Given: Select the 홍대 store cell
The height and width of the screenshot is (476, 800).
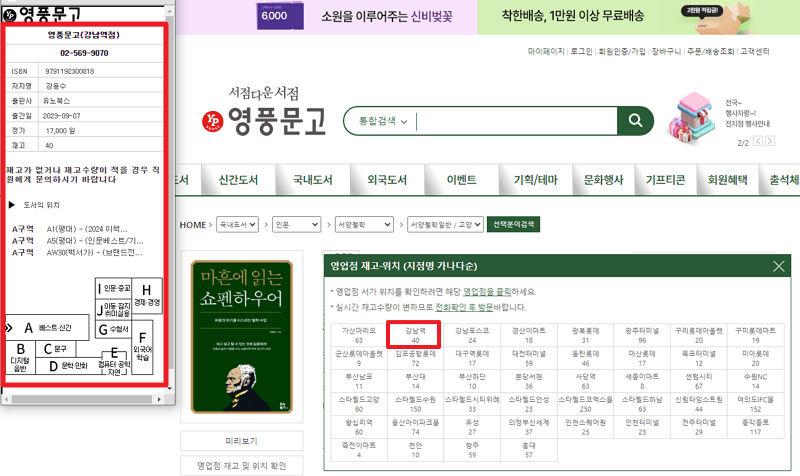Looking at the screenshot, I should point(529,449).
